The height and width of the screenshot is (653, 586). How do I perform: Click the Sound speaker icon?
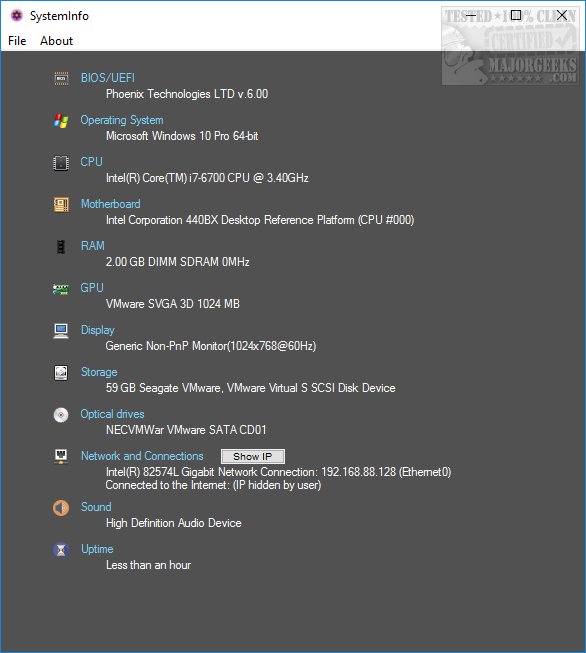pos(61,508)
